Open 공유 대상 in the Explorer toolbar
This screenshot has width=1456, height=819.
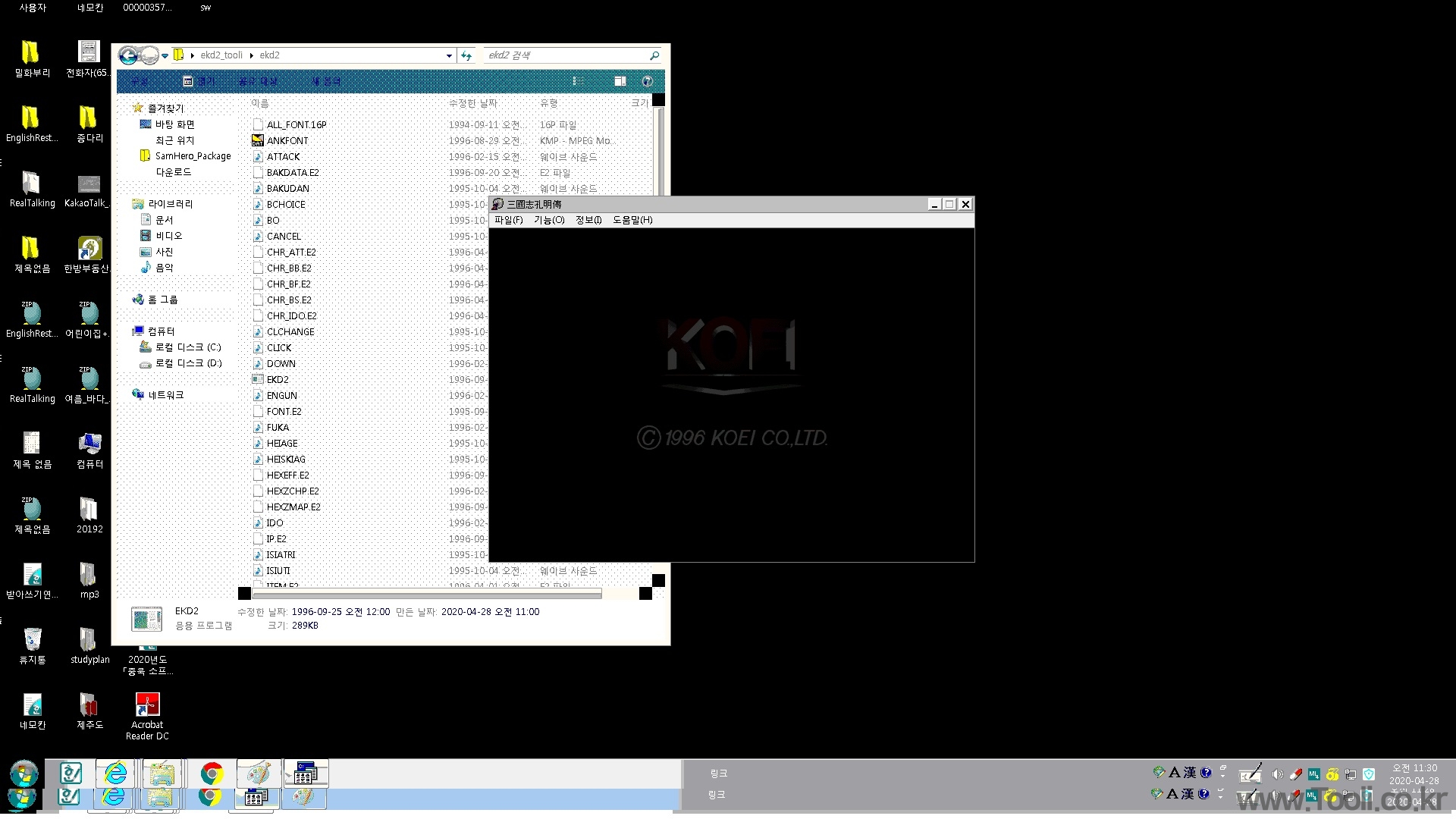coord(258,81)
